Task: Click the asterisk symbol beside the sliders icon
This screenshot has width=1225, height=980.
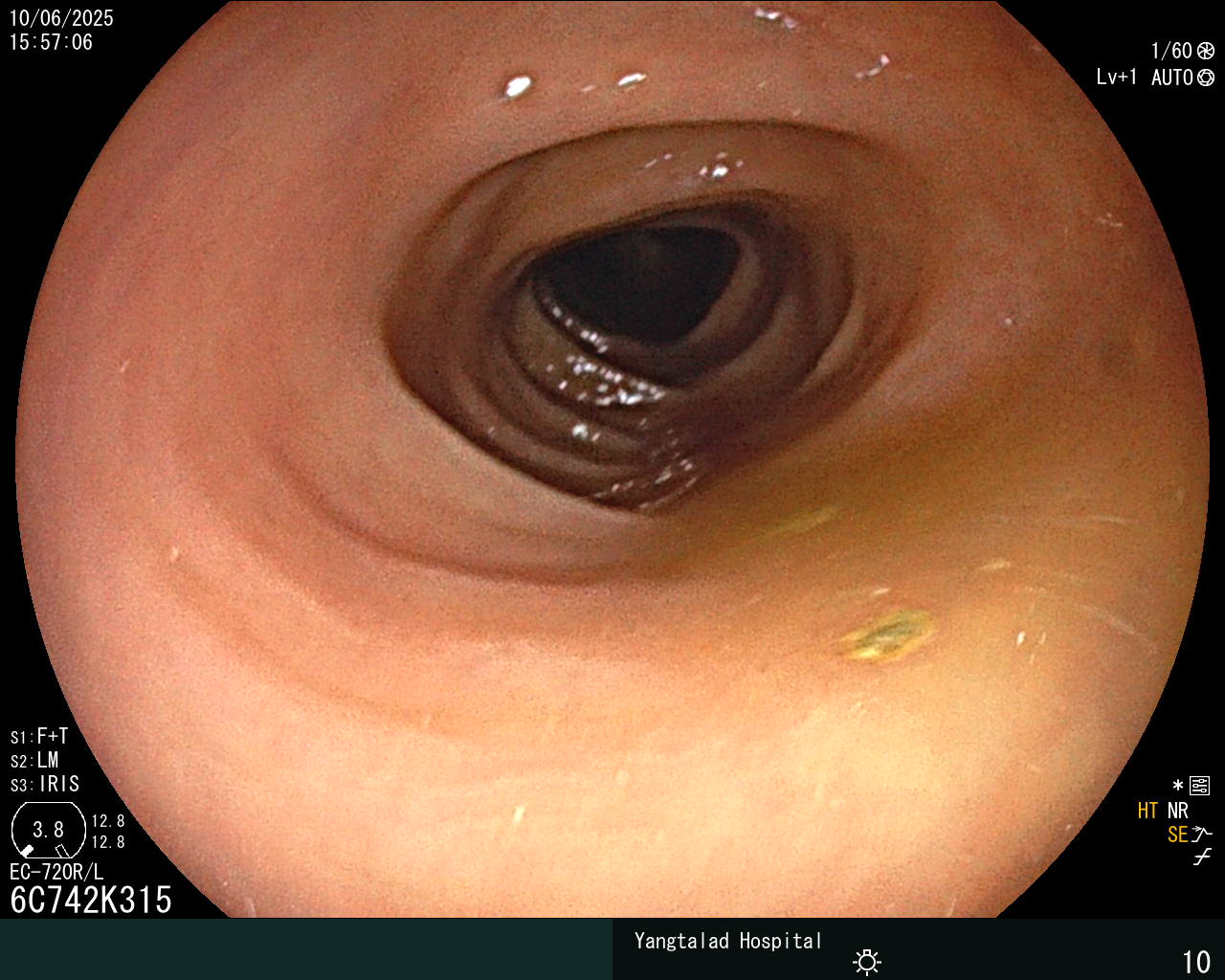Action: pyautogui.click(x=1178, y=787)
